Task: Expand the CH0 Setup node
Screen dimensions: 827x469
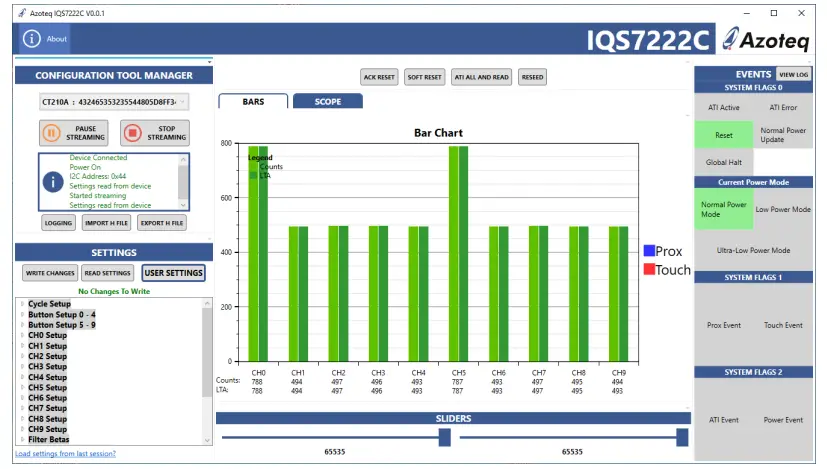Action: [x=22, y=336]
